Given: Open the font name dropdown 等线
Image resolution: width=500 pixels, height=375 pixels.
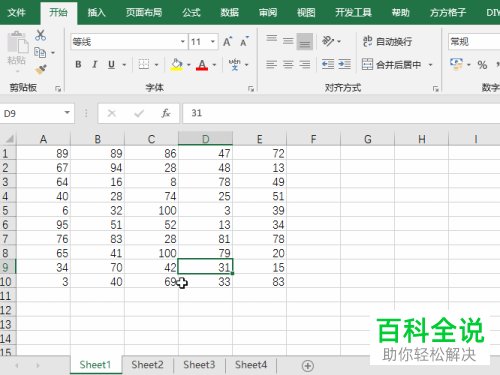Looking at the screenshot, I should click(x=182, y=42).
